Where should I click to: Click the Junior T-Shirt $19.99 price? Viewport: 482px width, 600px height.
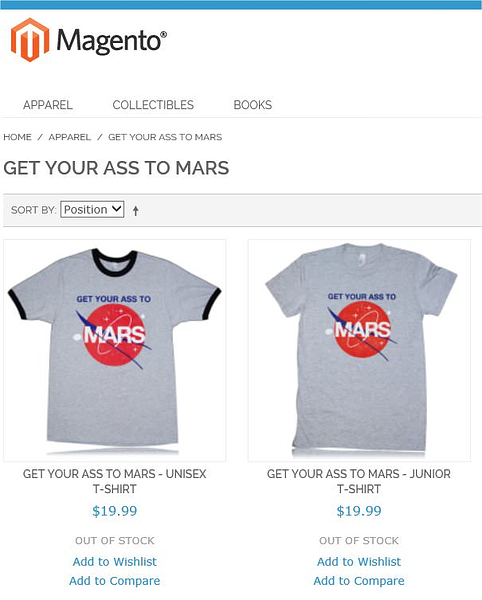(x=359, y=511)
